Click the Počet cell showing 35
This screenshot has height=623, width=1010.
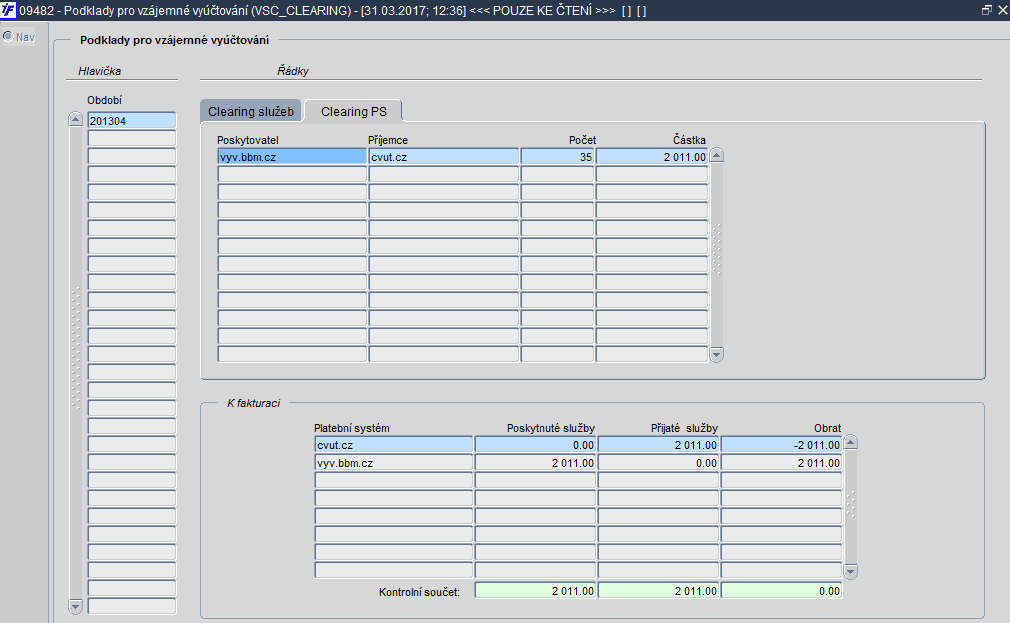coord(557,157)
